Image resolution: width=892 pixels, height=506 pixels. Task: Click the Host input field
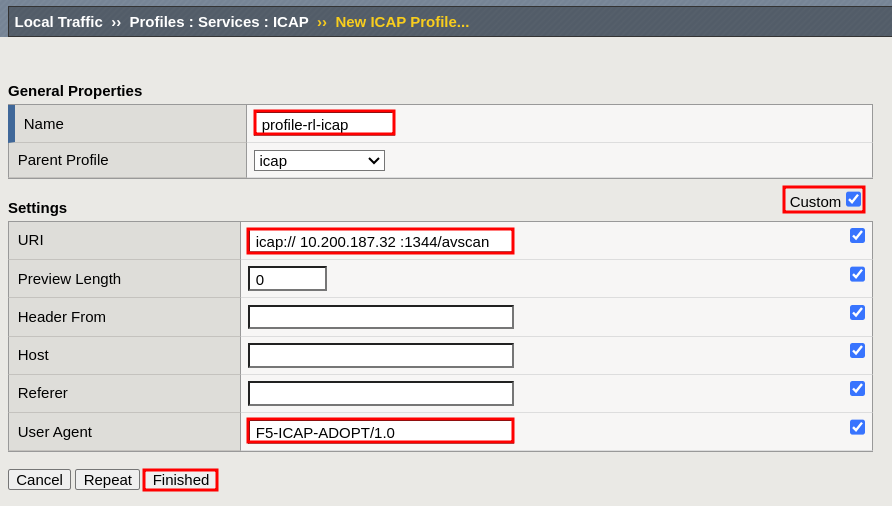coord(380,355)
